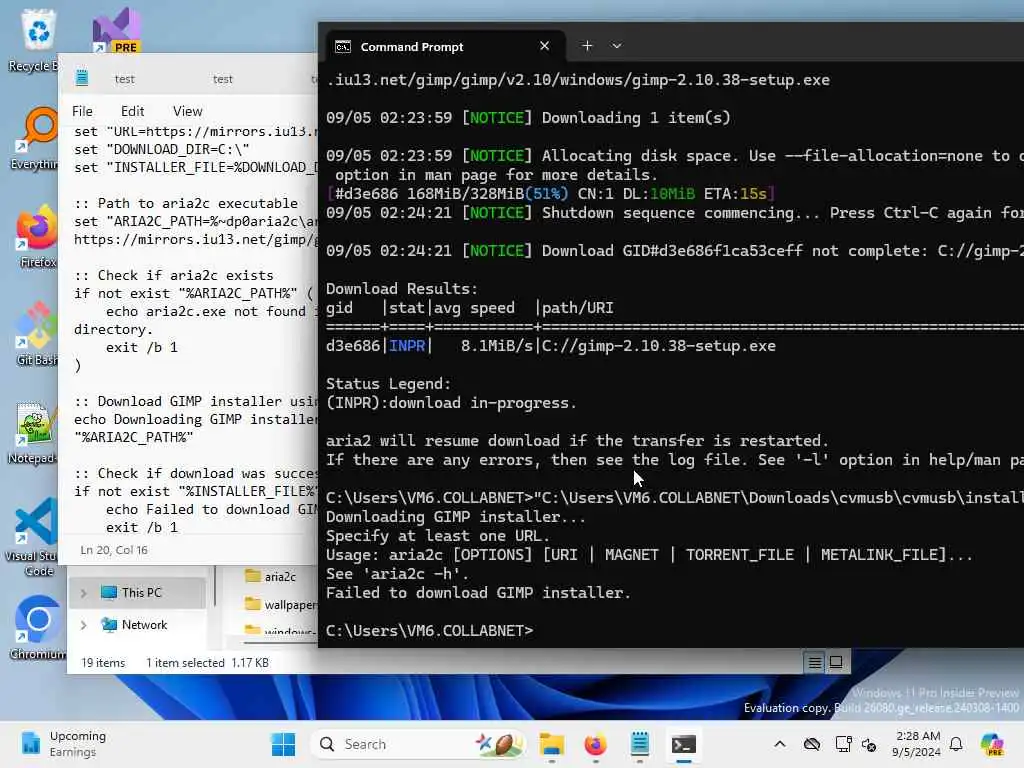Viewport: 1024px width, 768px height.
Task: Open the View menu in Notepad
Action: click(x=187, y=111)
